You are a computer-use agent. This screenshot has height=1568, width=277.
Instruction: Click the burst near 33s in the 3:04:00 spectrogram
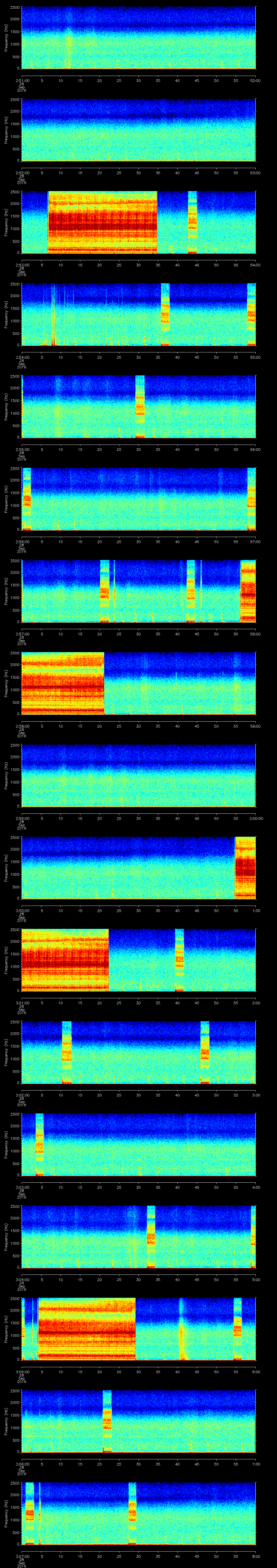(151, 1236)
